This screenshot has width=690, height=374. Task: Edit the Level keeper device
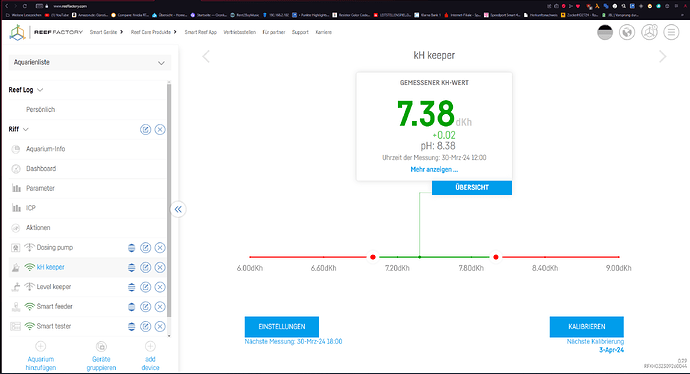pyautogui.click(x=145, y=287)
